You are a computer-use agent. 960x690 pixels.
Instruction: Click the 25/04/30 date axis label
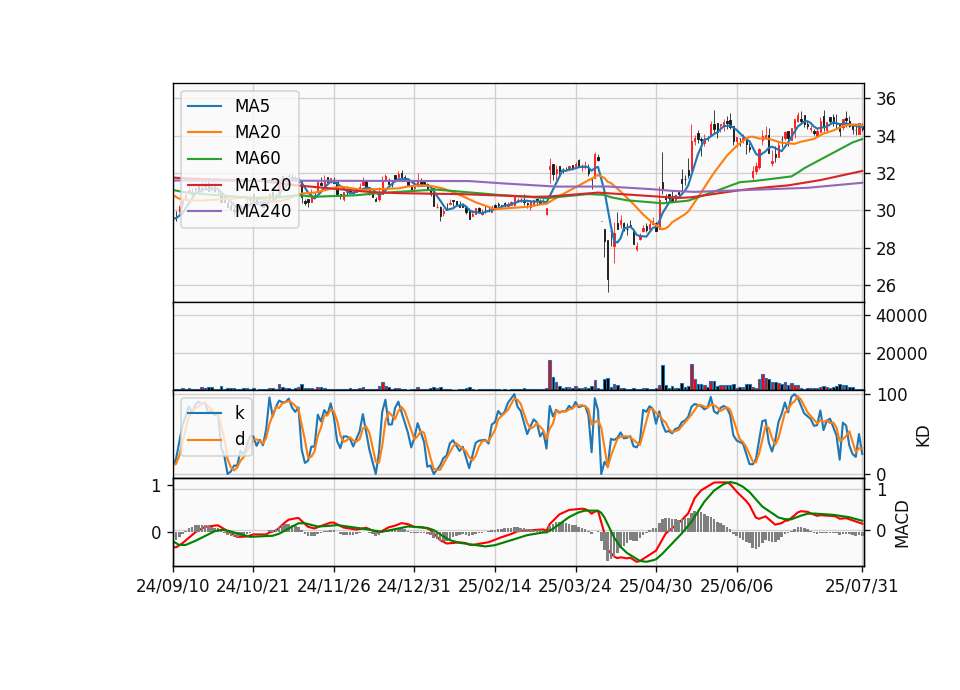tap(656, 587)
